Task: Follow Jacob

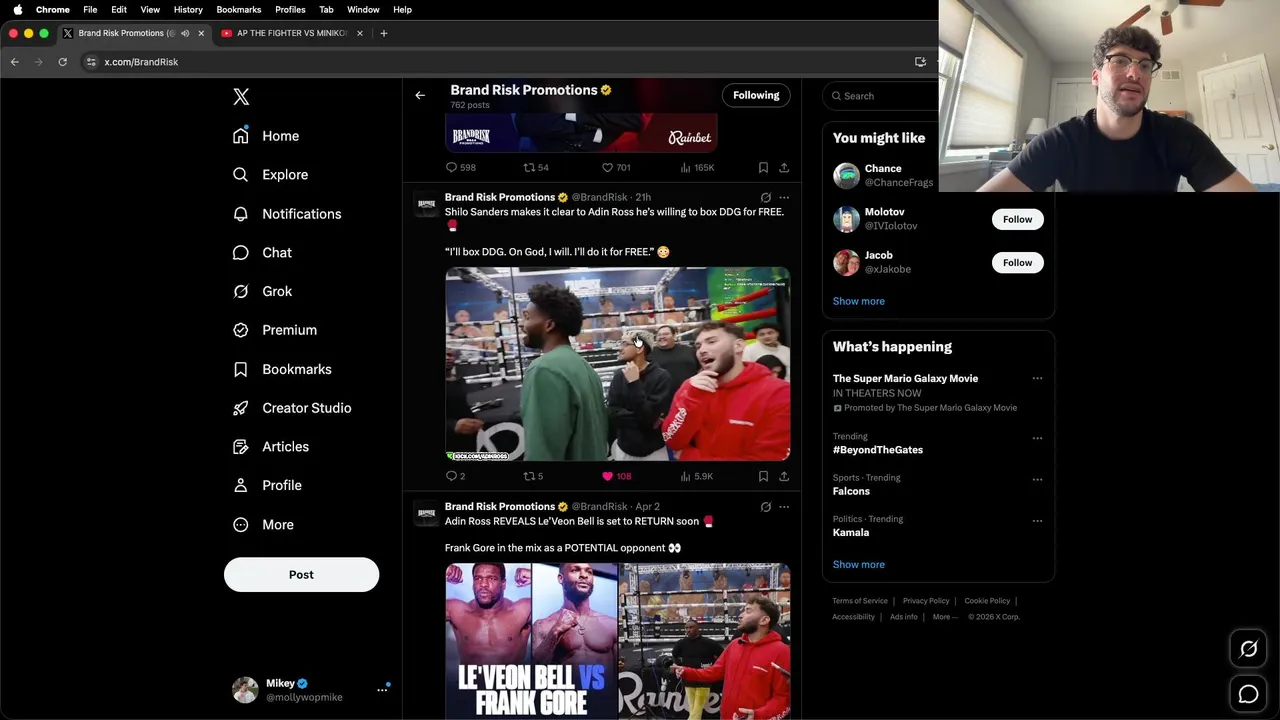Action: click(x=1017, y=263)
